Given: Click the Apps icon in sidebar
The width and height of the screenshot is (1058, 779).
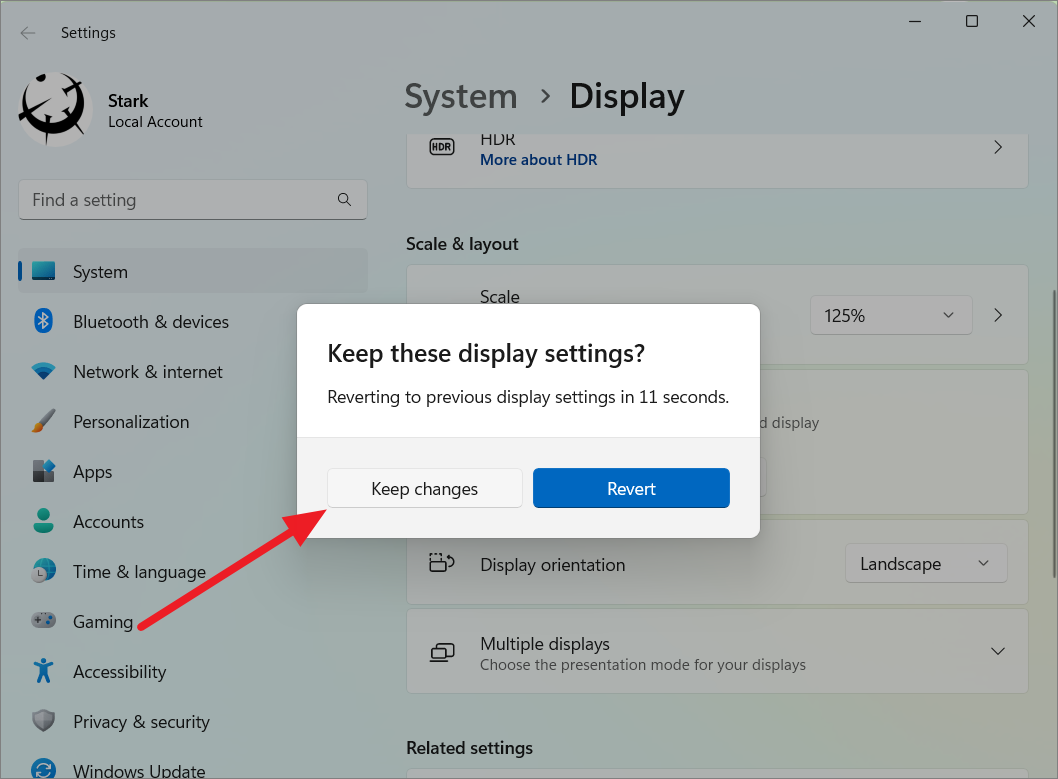Looking at the screenshot, I should (44, 471).
